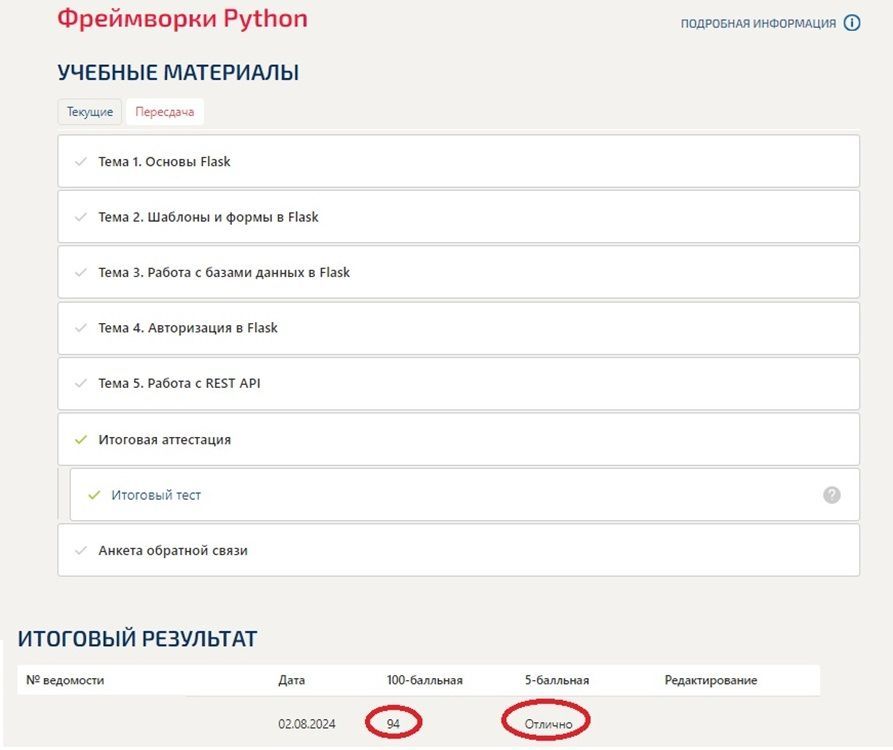Expand Анкета обратной связи
This screenshot has height=750, width=893.
458,550
